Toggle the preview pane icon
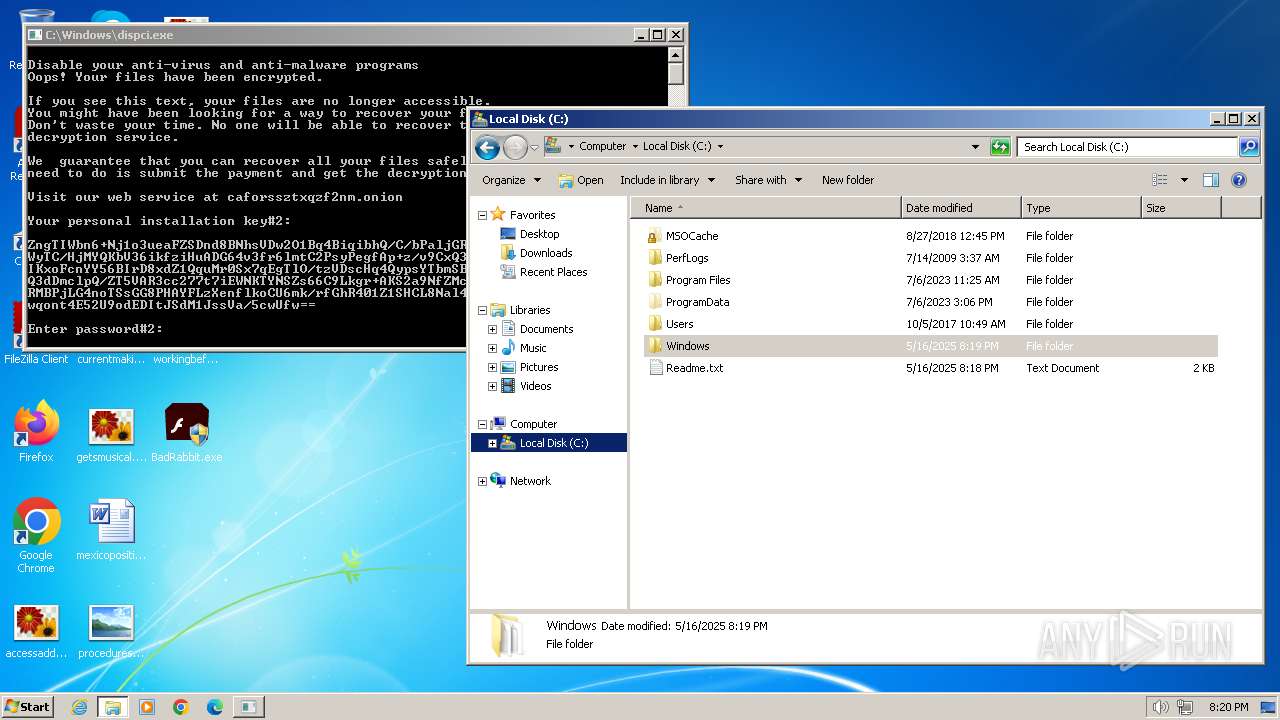 tap(1210, 180)
